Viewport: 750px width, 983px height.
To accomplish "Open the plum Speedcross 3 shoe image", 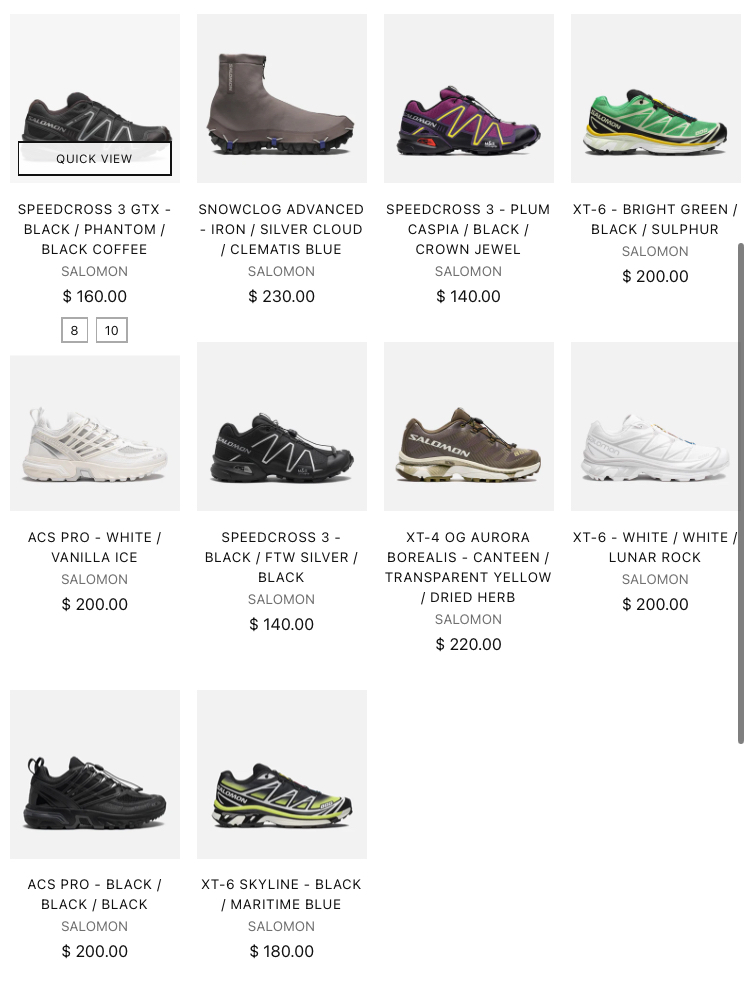I will (x=468, y=98).
